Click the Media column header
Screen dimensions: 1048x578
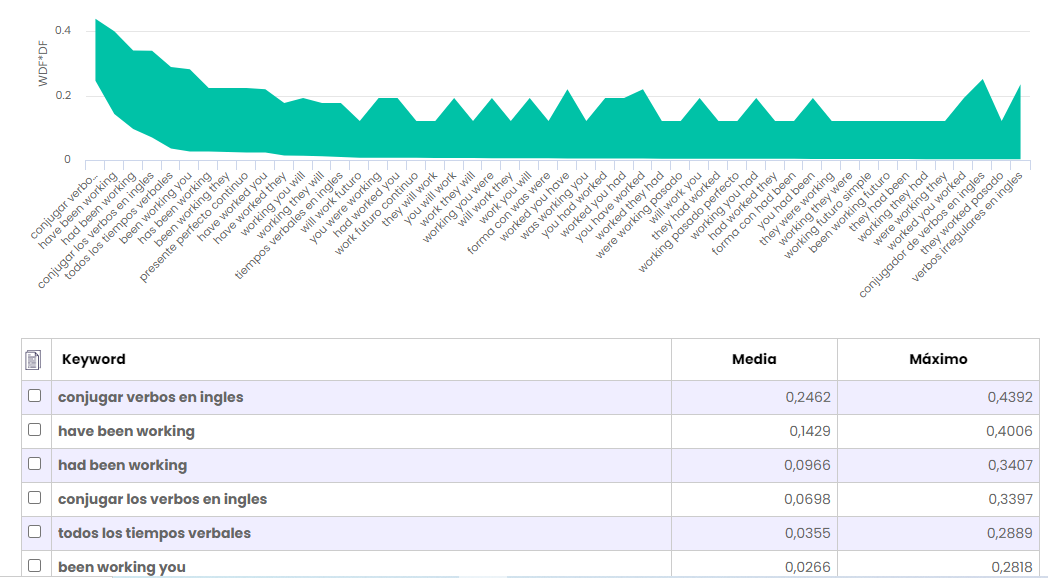click(x=754, y=359)
